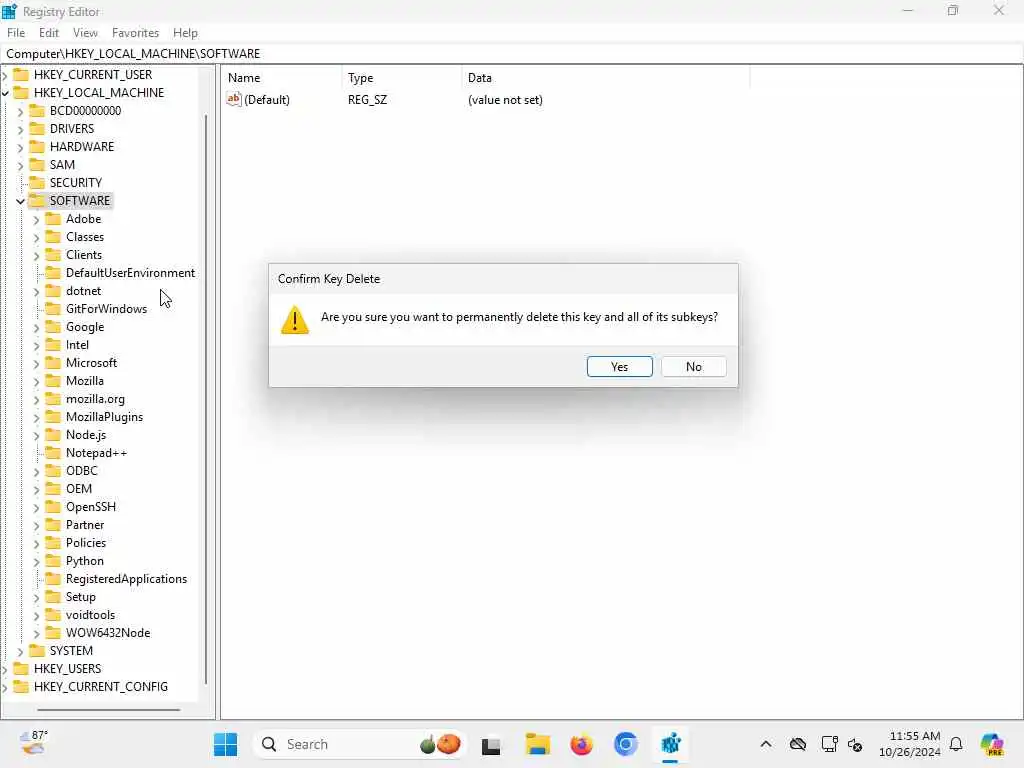Open the Favorites menu
Viewport: 1024px width, 768px height.
click(x=135, y=33)
